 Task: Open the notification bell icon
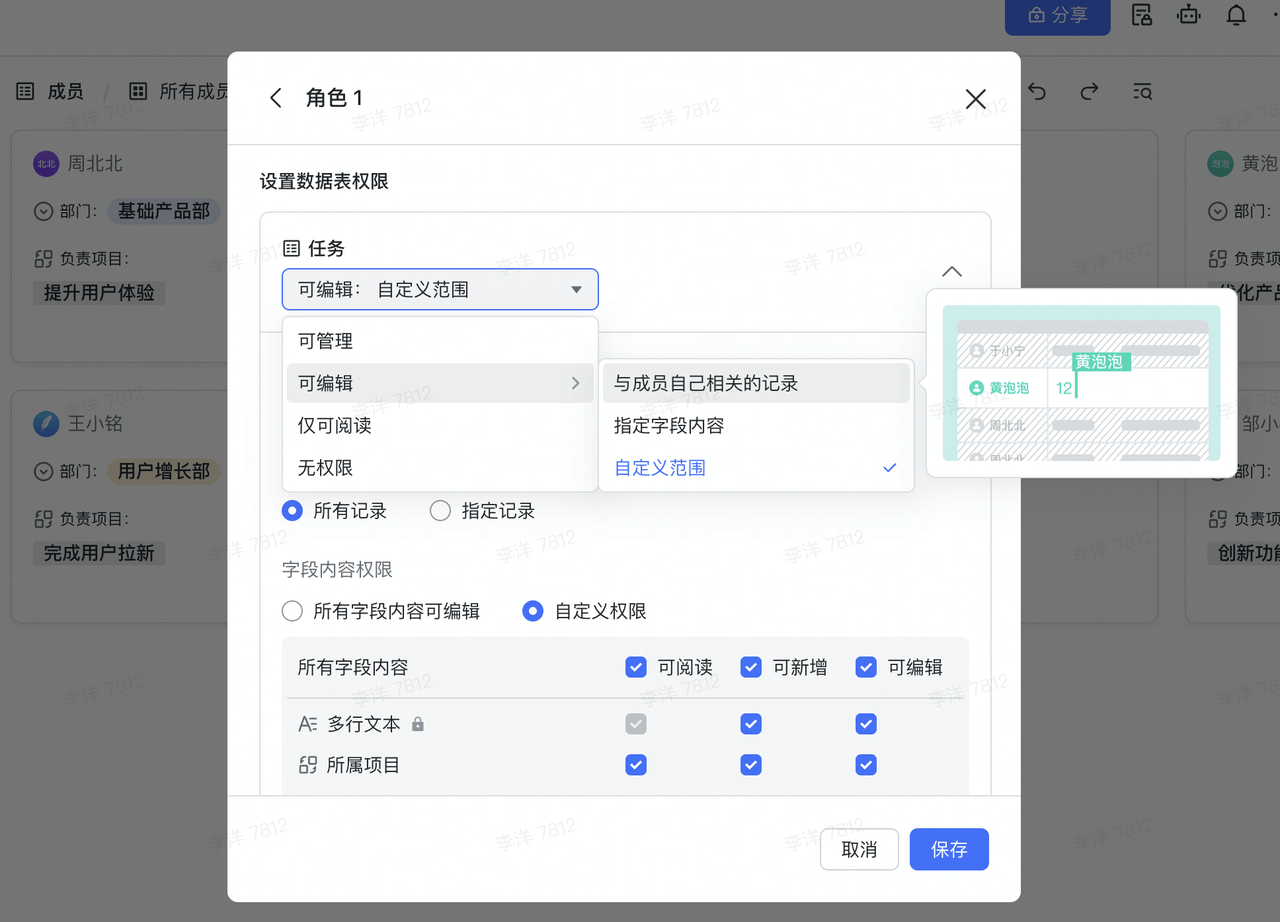point(1236,15)
